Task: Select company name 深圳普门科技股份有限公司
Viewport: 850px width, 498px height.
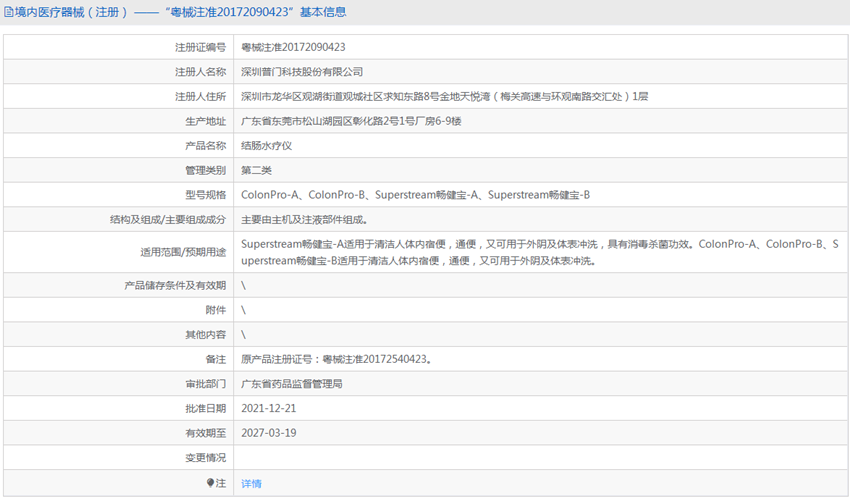Action: (302, 72)
